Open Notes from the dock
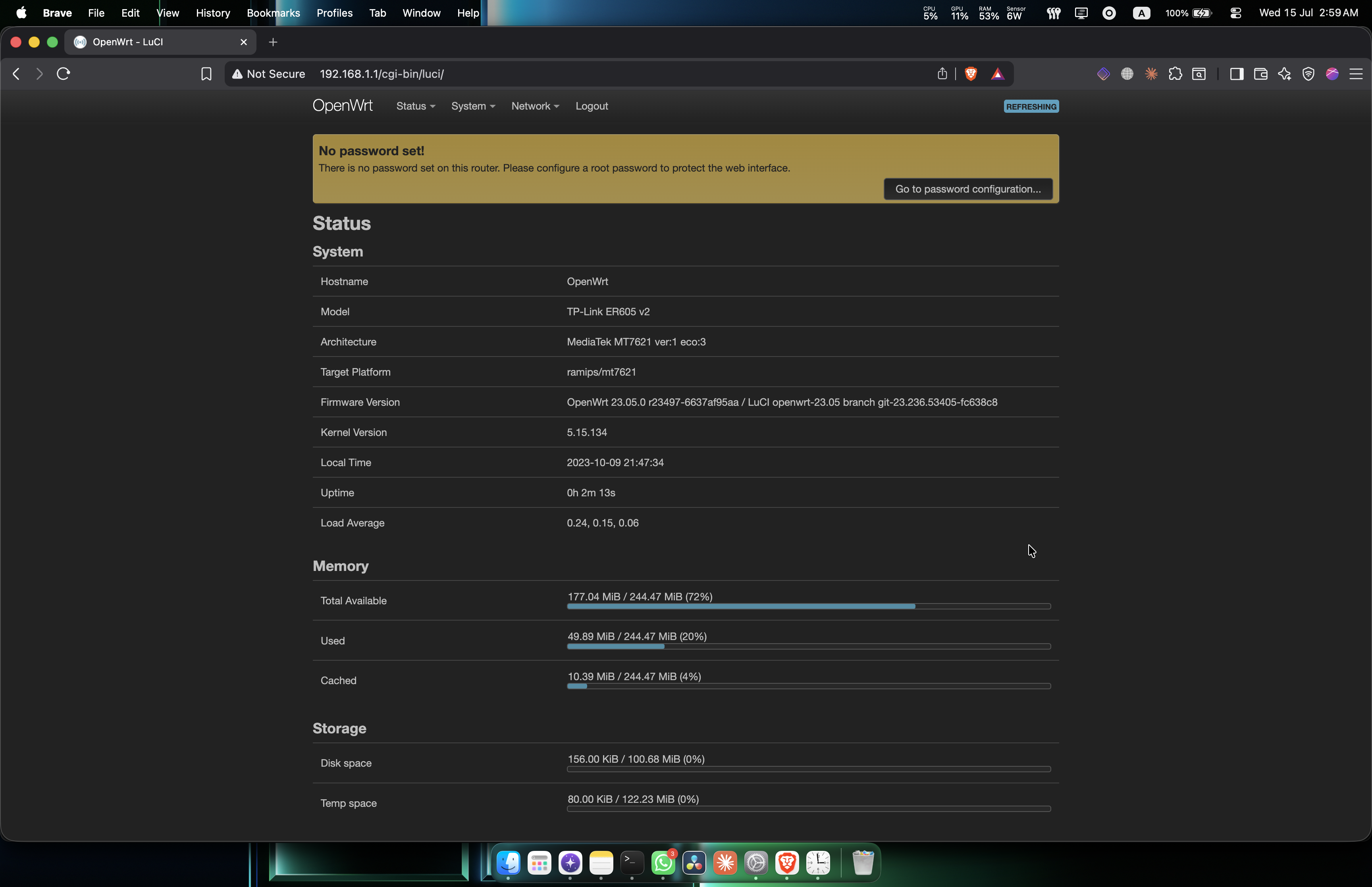The image size is (1372, 887). [601, 862]
